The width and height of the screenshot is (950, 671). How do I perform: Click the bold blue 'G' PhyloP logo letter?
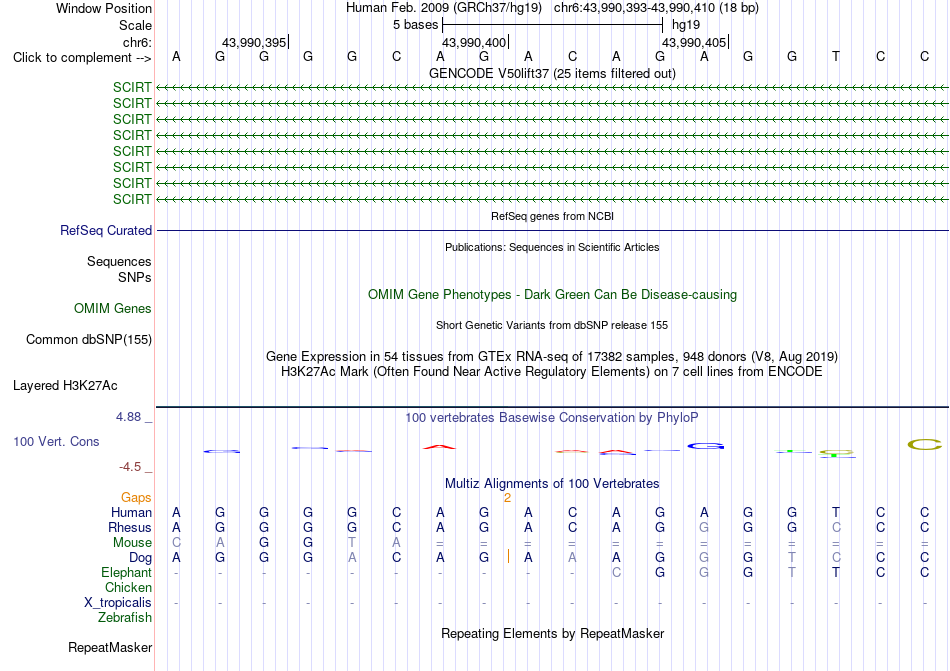point(706,446)
